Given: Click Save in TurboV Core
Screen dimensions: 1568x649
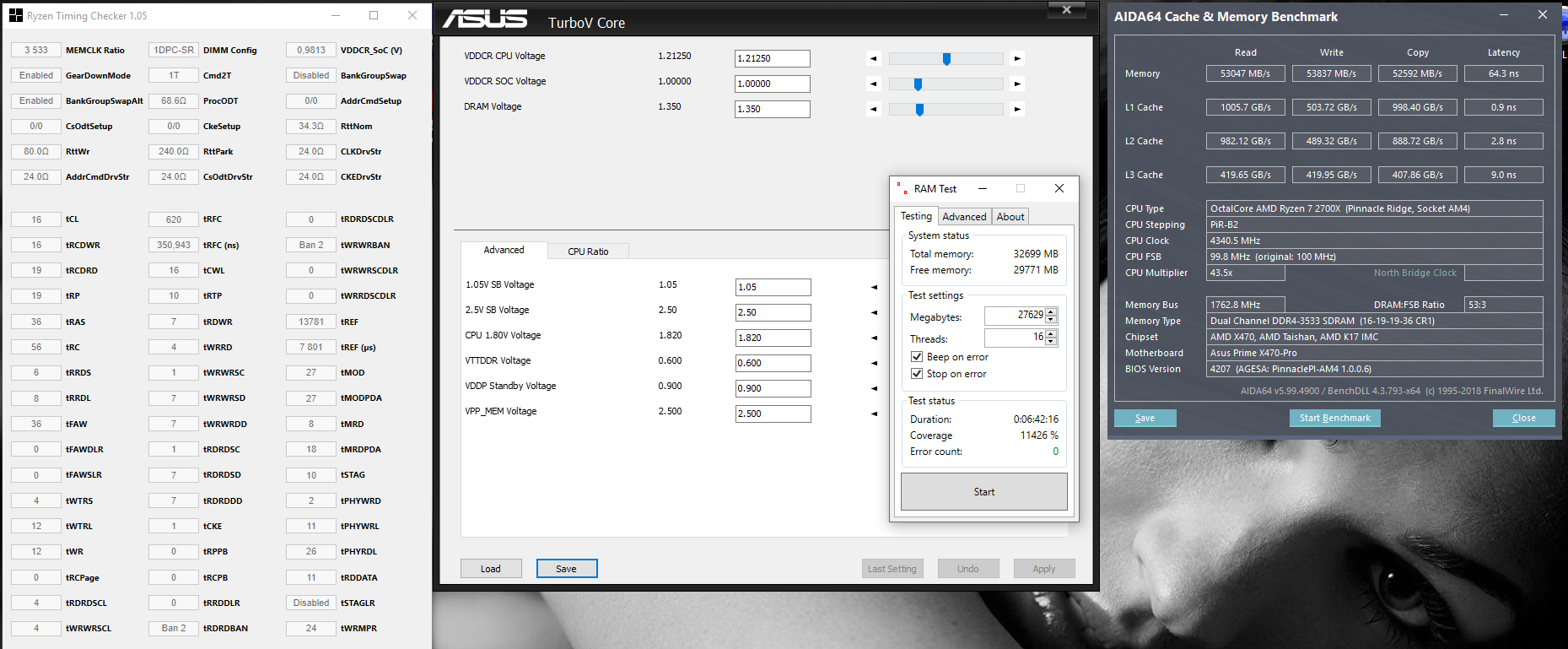Looking at the screenshot, I should (x=567, y=569).
